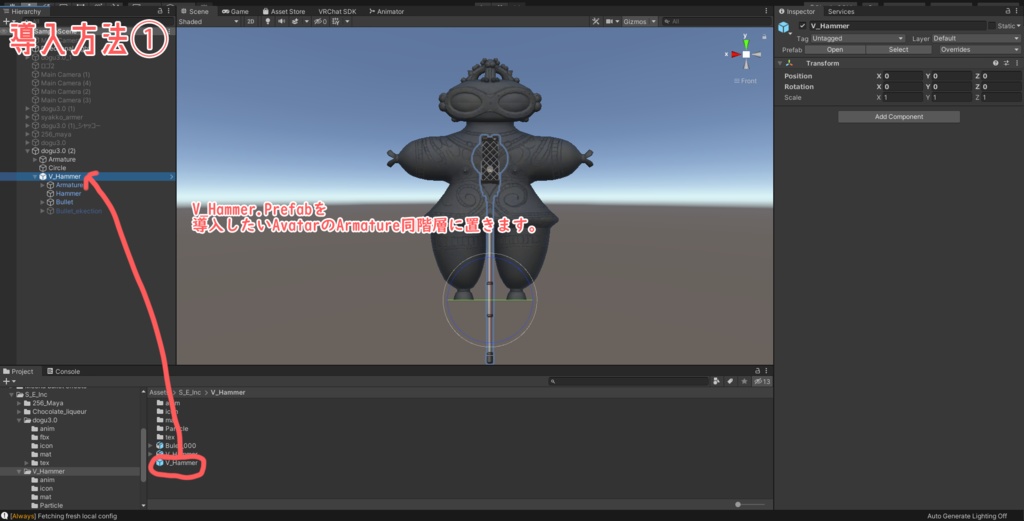Toggle hidden objects visibility icon in Scene toolbar
The image size is (1024, 521).
[320, 22]
